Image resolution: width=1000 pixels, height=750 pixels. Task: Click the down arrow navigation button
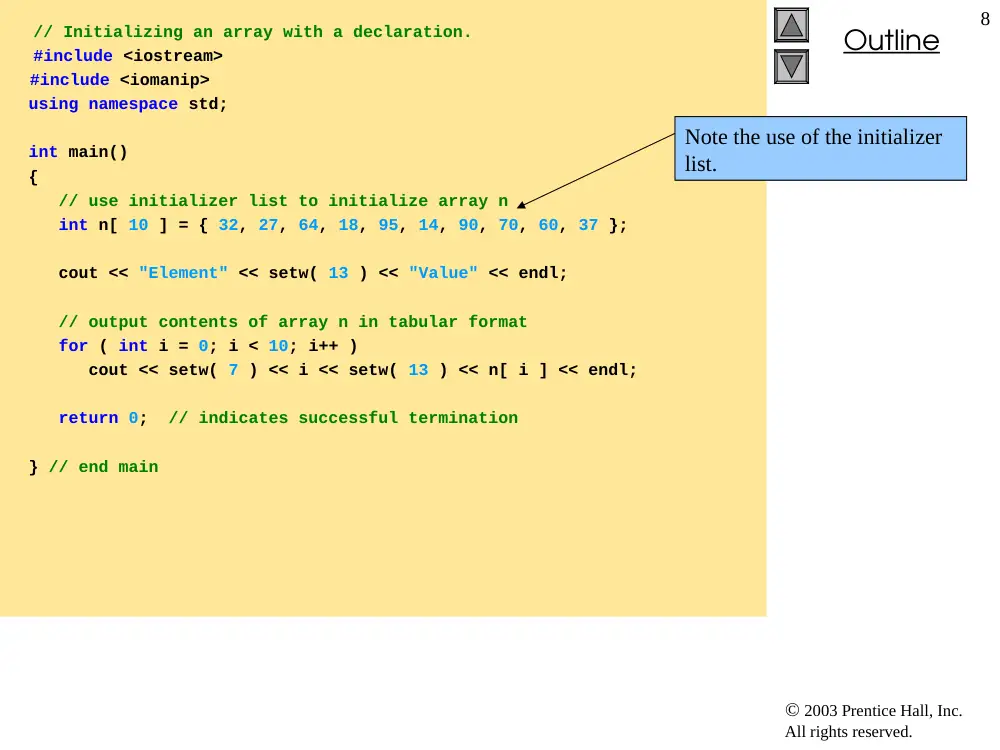791,66
